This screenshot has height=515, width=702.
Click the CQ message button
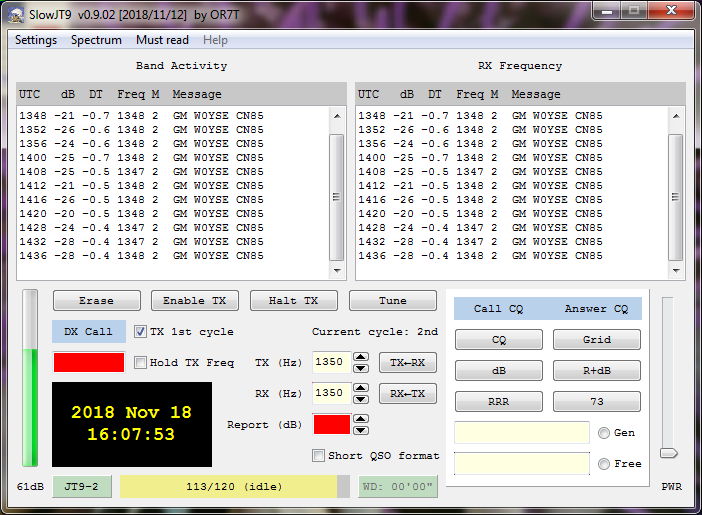tap(499, 339)
